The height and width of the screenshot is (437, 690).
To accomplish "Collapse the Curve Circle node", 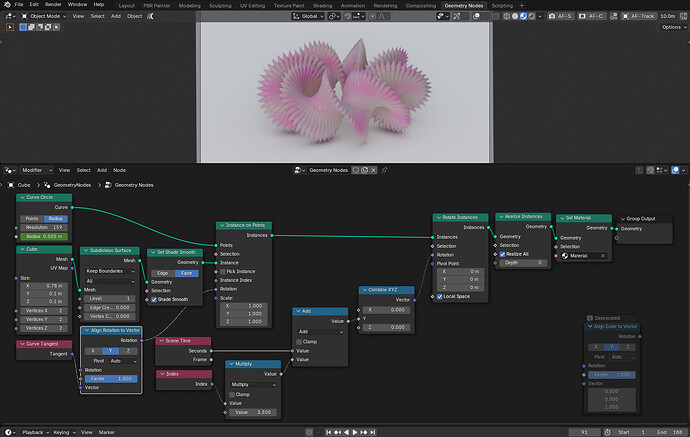I will [x=22, y=198].
